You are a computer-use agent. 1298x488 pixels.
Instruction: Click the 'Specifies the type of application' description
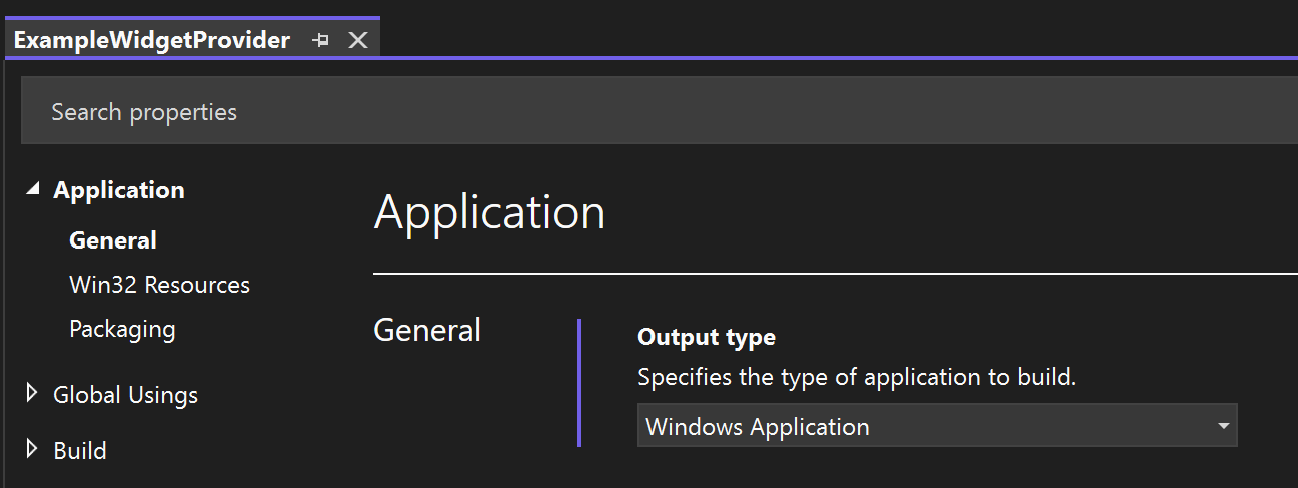856,378
